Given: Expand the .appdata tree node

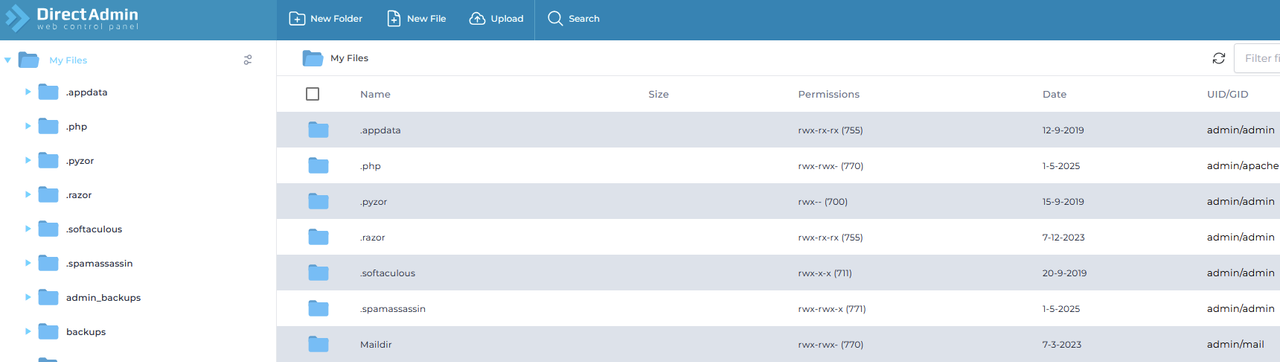Looking at the screenshot, I should pos(28,92).
